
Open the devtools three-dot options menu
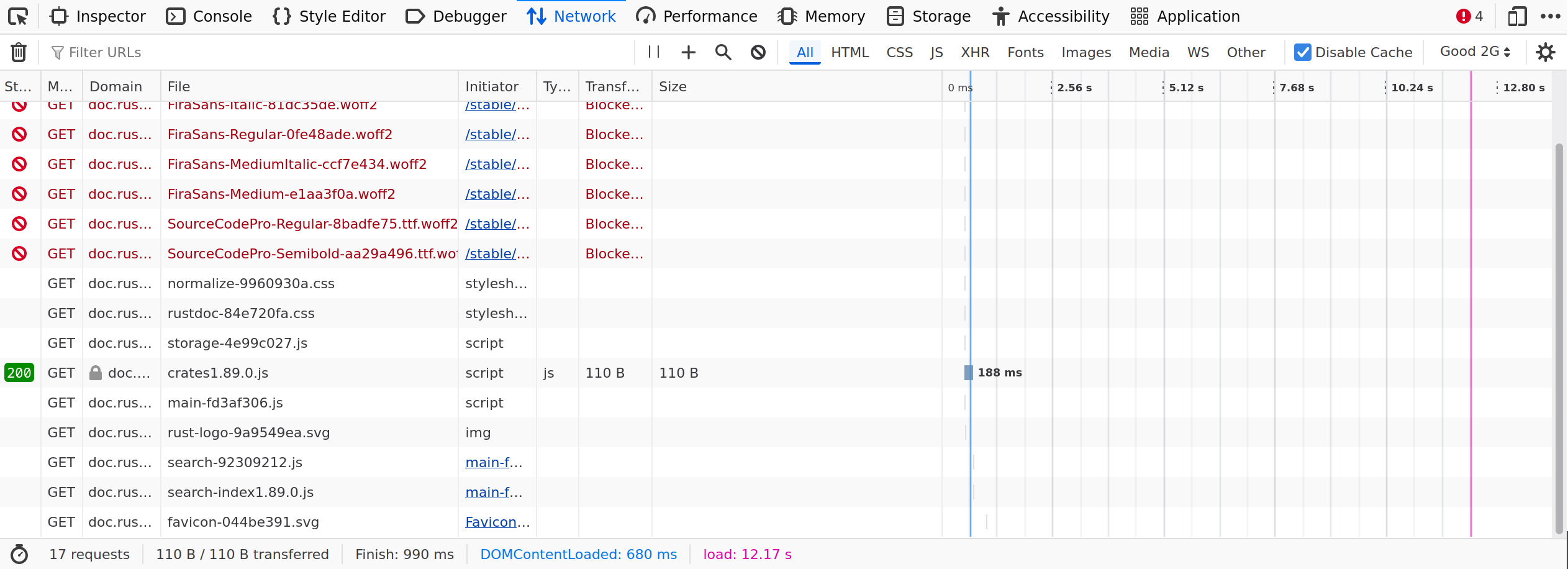pyautogui.click(x=1550, y=17)
